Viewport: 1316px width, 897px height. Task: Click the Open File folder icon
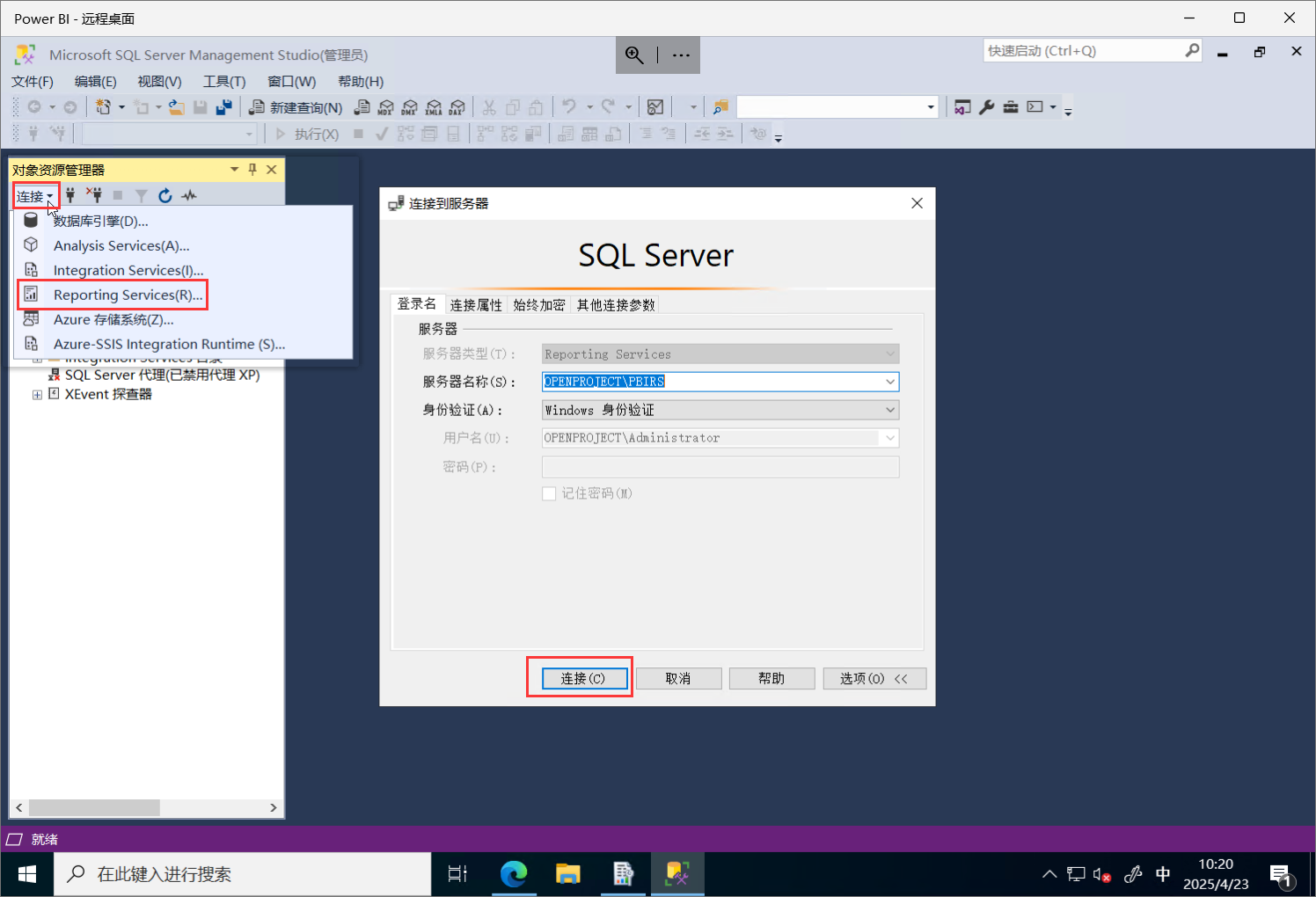[176, 107]
